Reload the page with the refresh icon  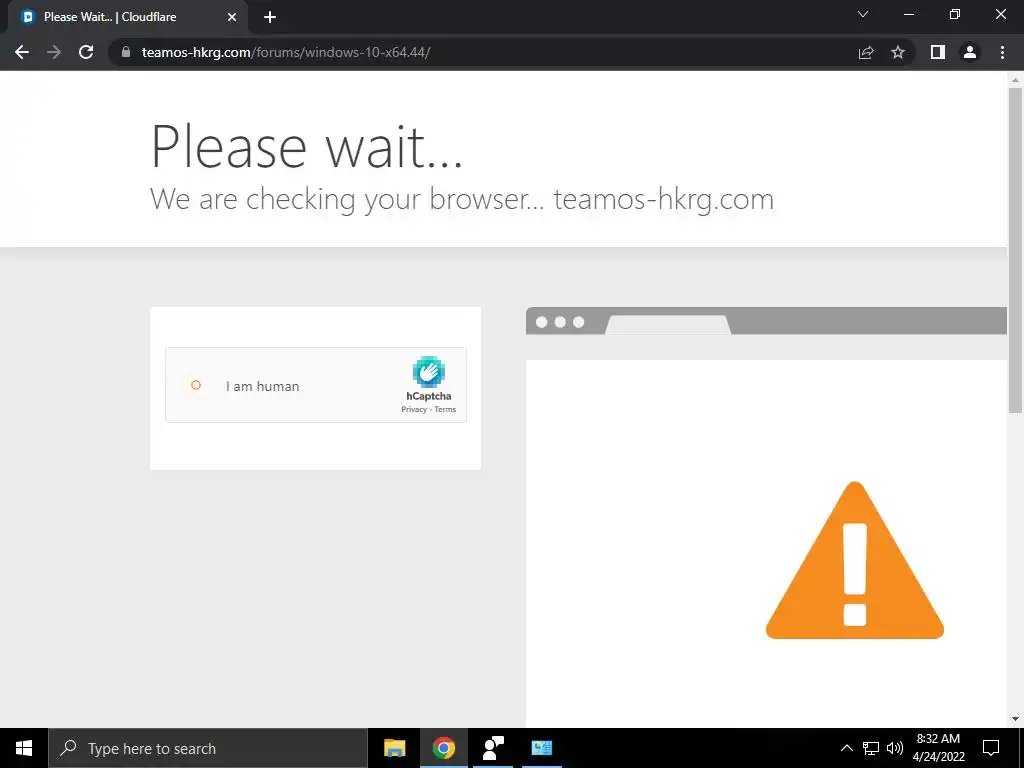(86, 52)
